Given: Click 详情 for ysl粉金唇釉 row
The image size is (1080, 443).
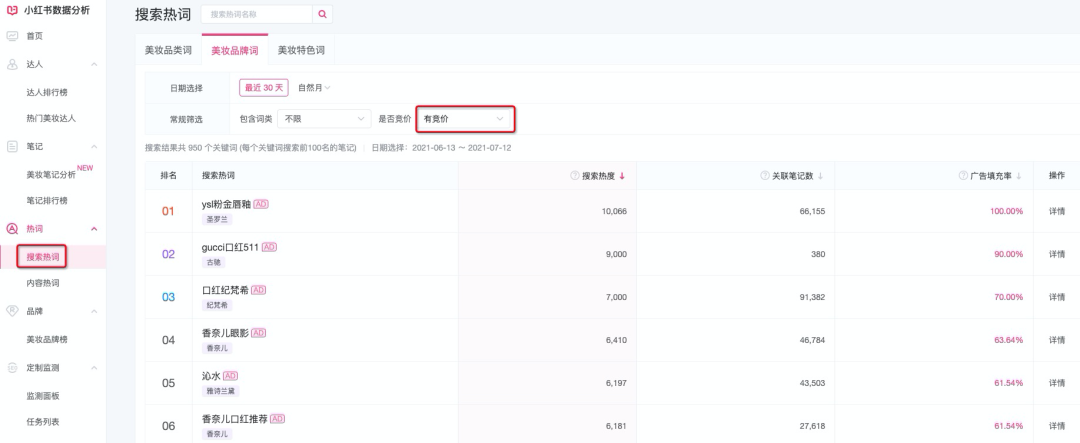Looking at the screenshot, I should [x=1057, y=211].
